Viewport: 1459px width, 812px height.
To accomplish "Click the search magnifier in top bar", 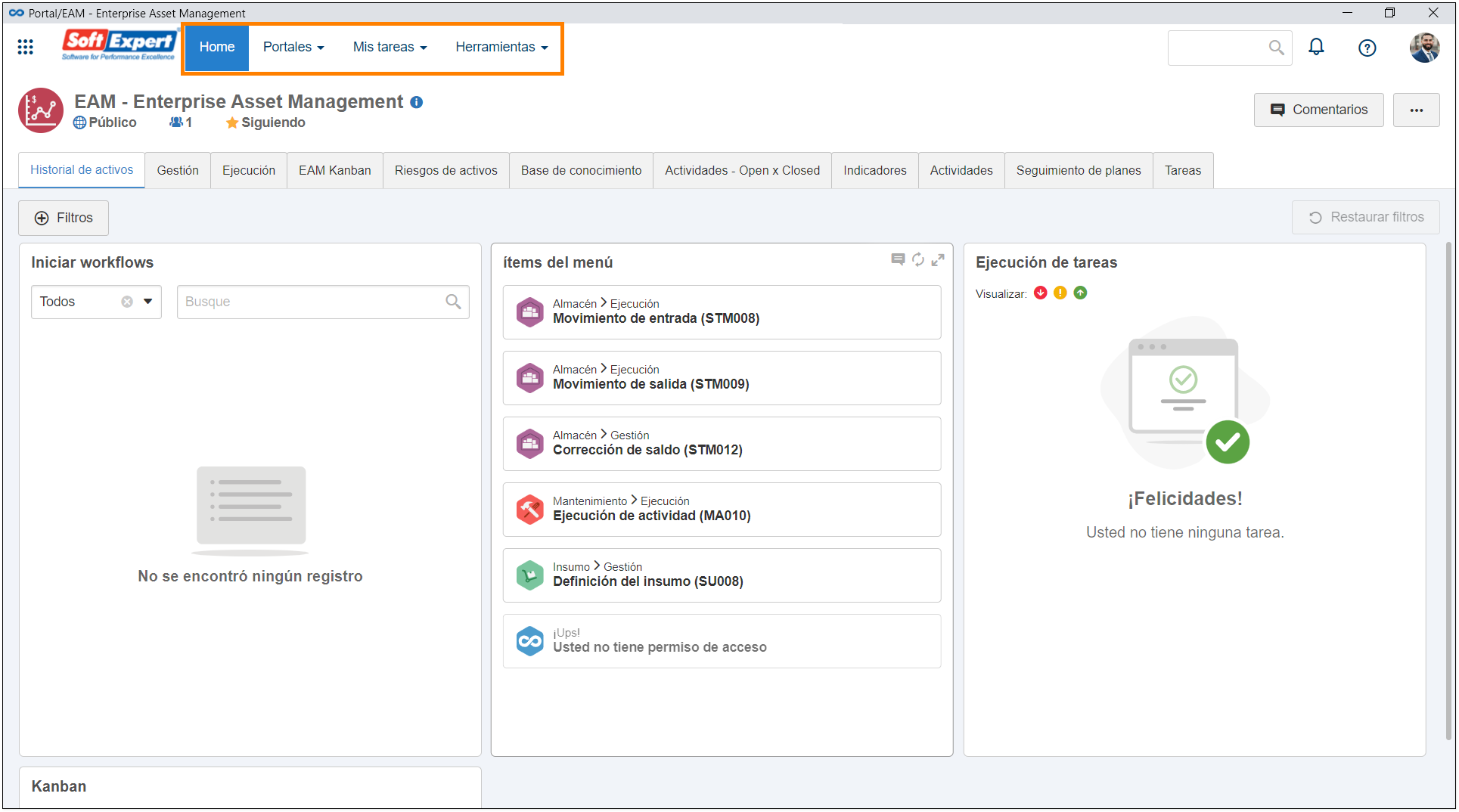I will coord(1276,48).
